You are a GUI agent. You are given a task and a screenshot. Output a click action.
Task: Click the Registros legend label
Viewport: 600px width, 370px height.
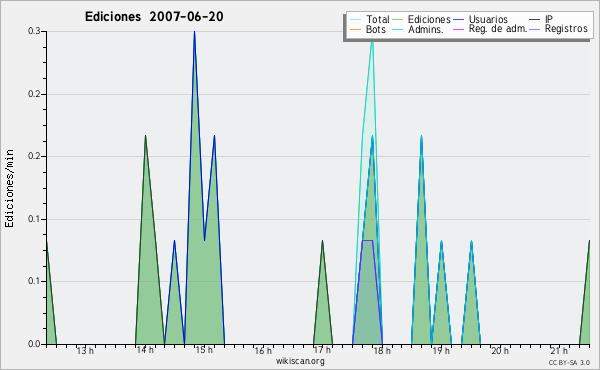click(x=566, y=29)
